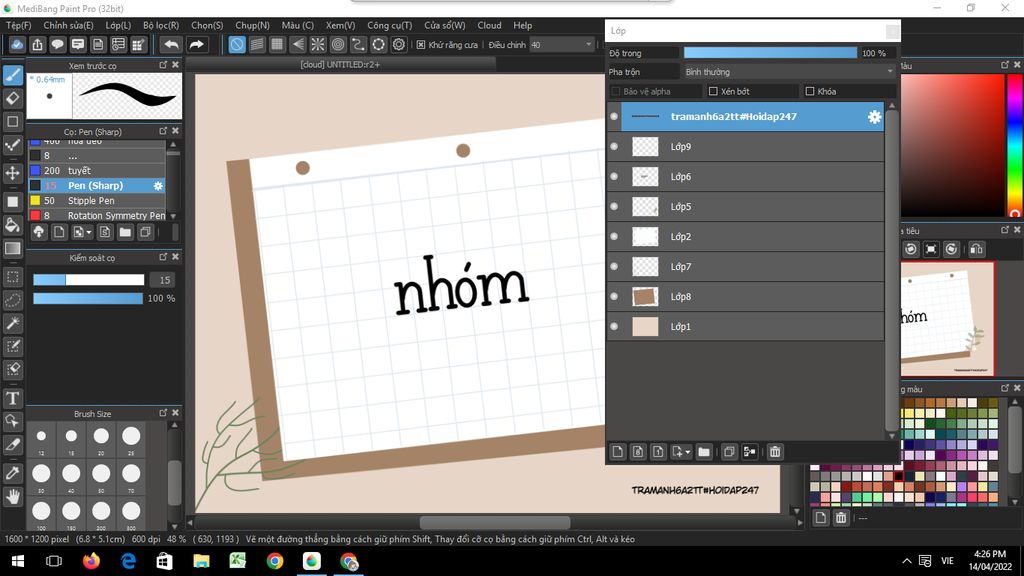Add layer folder in Lớp panel
Image resolution: width=1024 pixels, height=576 pixels.
(704, 452)
